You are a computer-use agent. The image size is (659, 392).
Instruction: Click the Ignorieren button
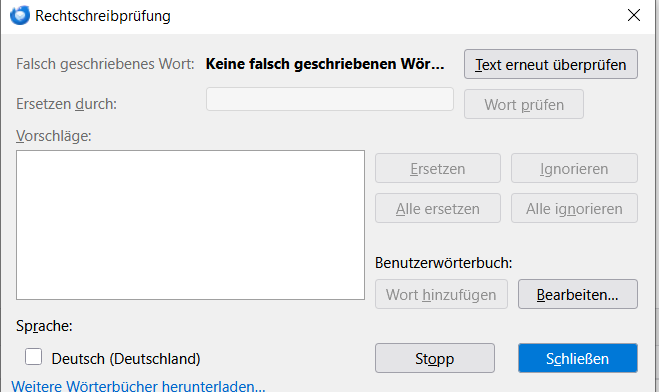click(x=574, y=168)
